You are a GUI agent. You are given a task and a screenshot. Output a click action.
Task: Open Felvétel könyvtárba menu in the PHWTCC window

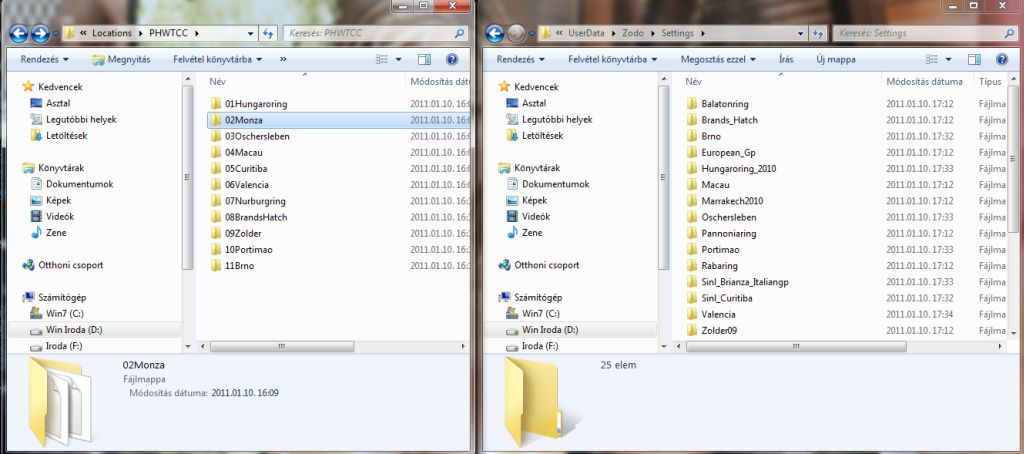click(217, 59)
